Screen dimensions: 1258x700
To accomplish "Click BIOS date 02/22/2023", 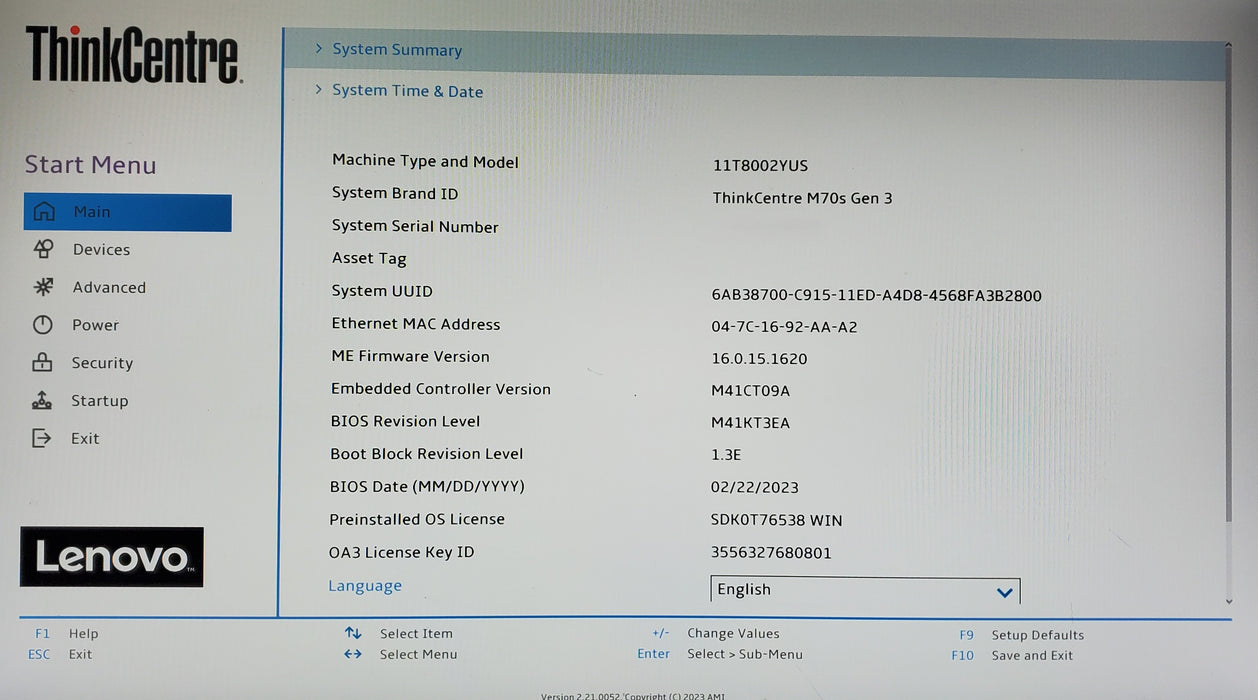I will tap(755, 488).
